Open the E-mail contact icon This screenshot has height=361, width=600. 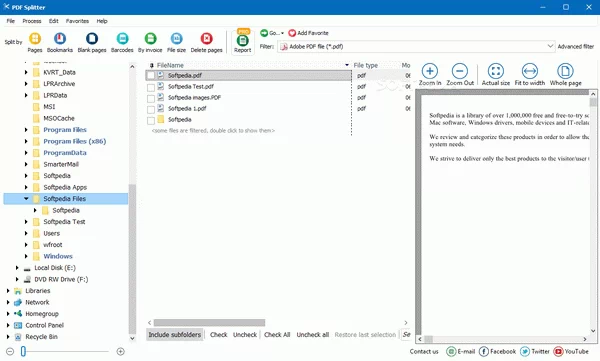[451, 351]
